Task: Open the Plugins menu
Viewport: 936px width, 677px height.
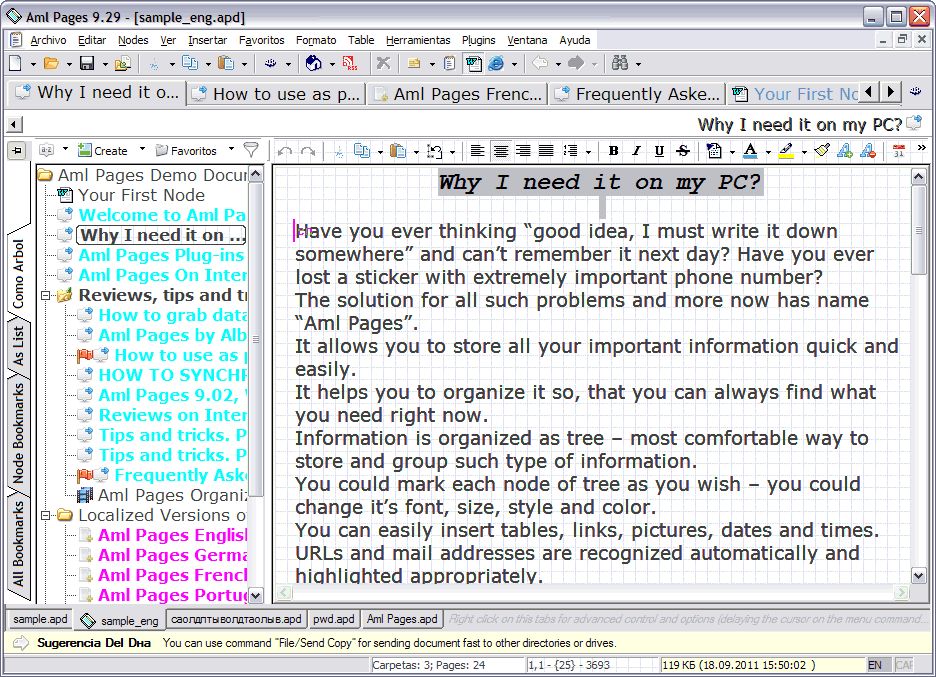Action: coord(478,40)
